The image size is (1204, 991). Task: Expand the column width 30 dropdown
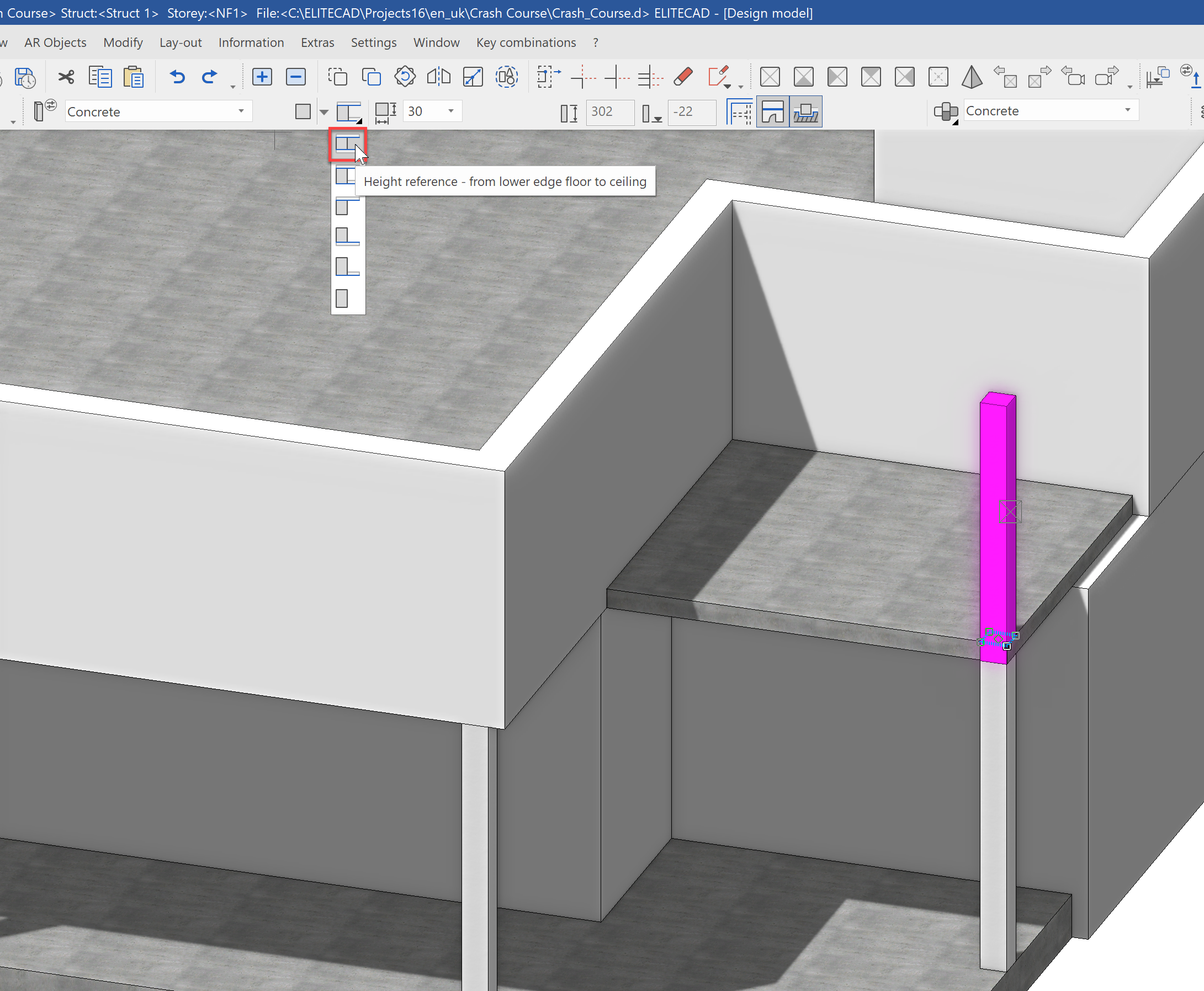click(x=451, y=111)
